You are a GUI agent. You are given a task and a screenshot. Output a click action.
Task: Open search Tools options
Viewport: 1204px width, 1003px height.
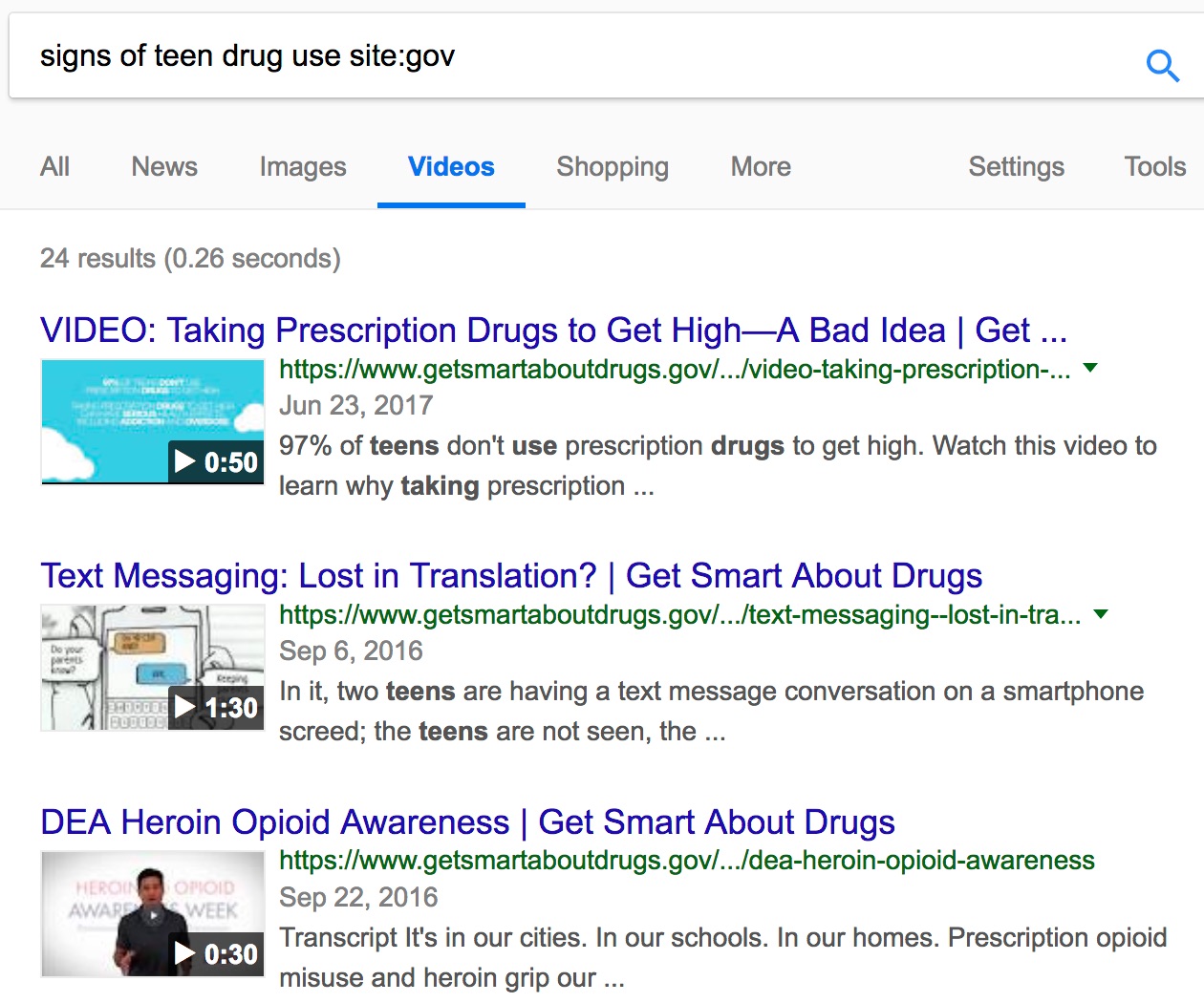tap(1154, 167)
